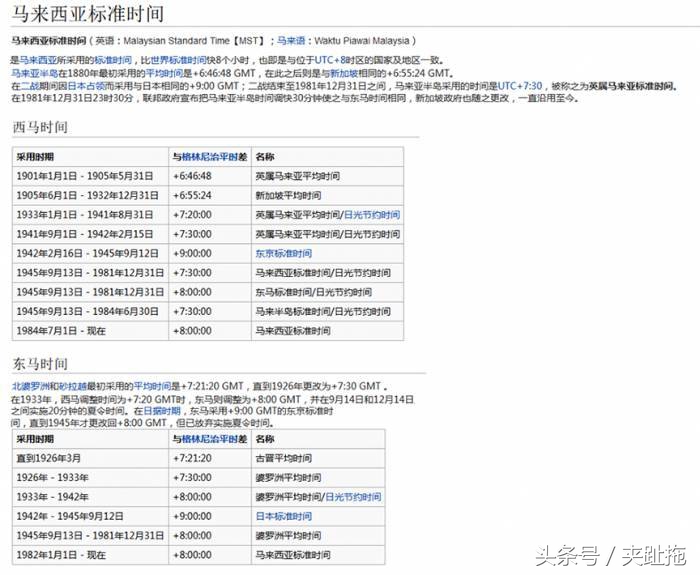Select cell 1945年9月13日 - 1984年6月30日
Screen dimensions: 700x575
(90, 312)
